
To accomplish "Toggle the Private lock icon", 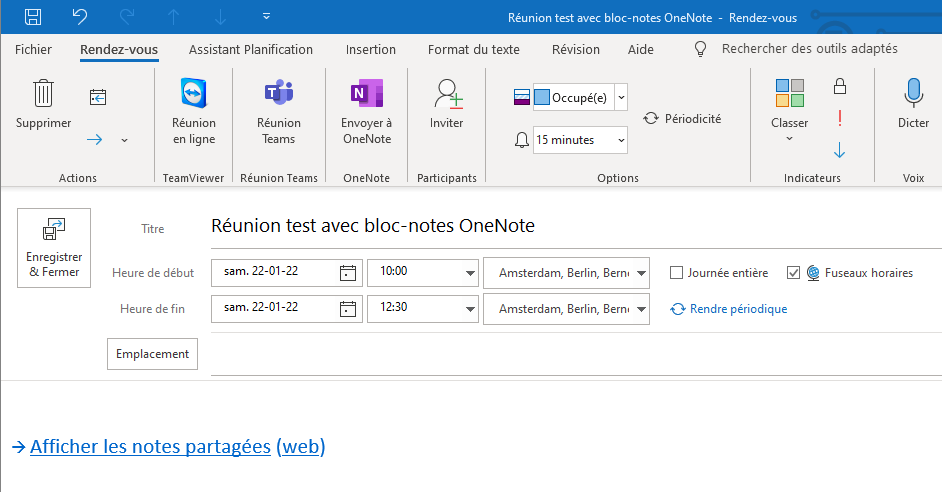I will (840, 87).
